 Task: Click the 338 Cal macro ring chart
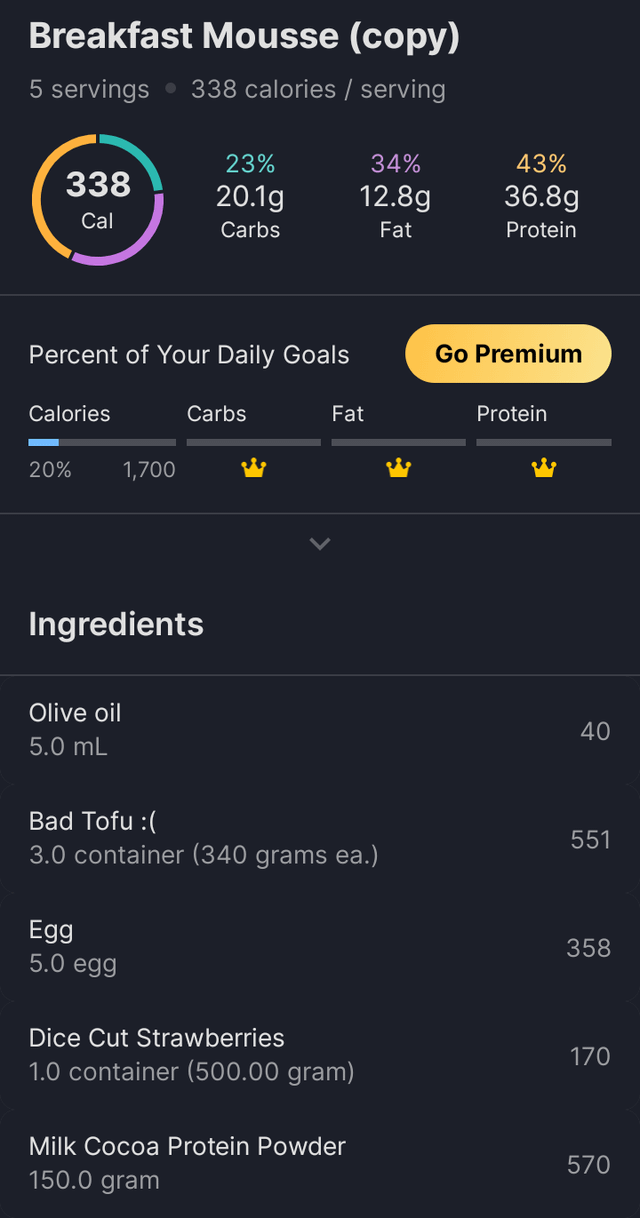click(x=98, y=199)
